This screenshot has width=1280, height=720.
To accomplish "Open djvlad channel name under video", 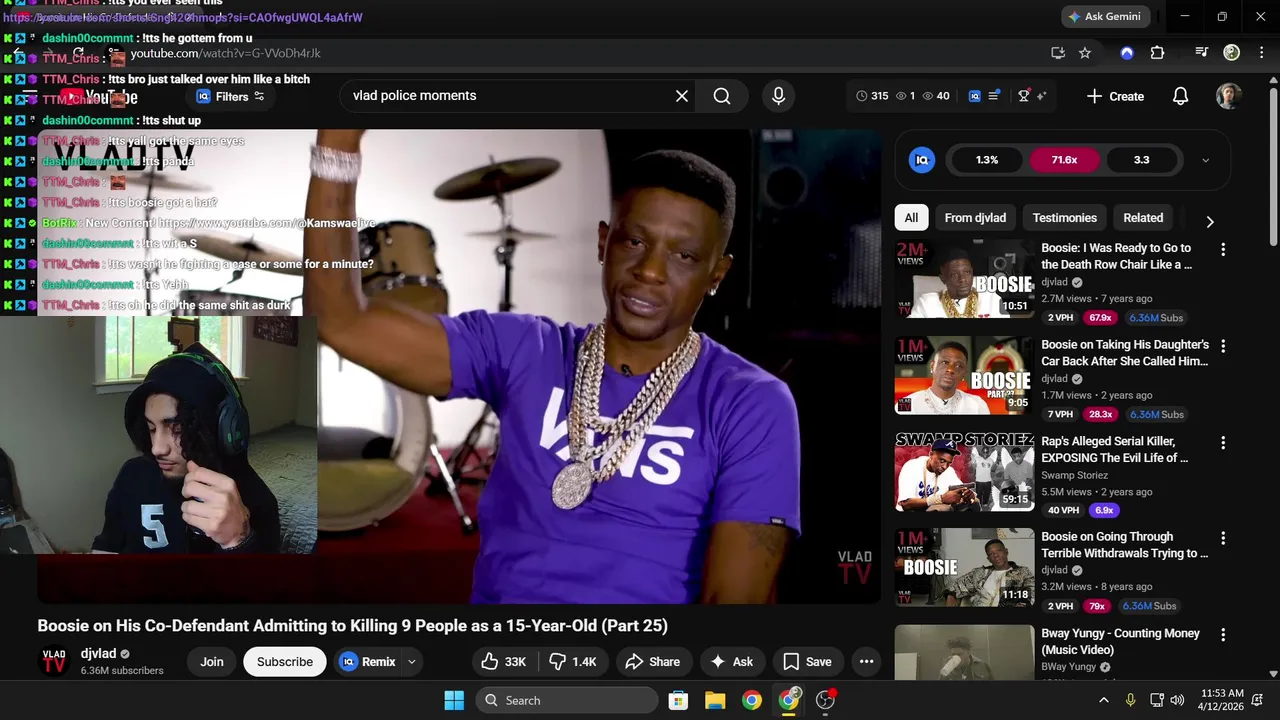I will (98, 654).
